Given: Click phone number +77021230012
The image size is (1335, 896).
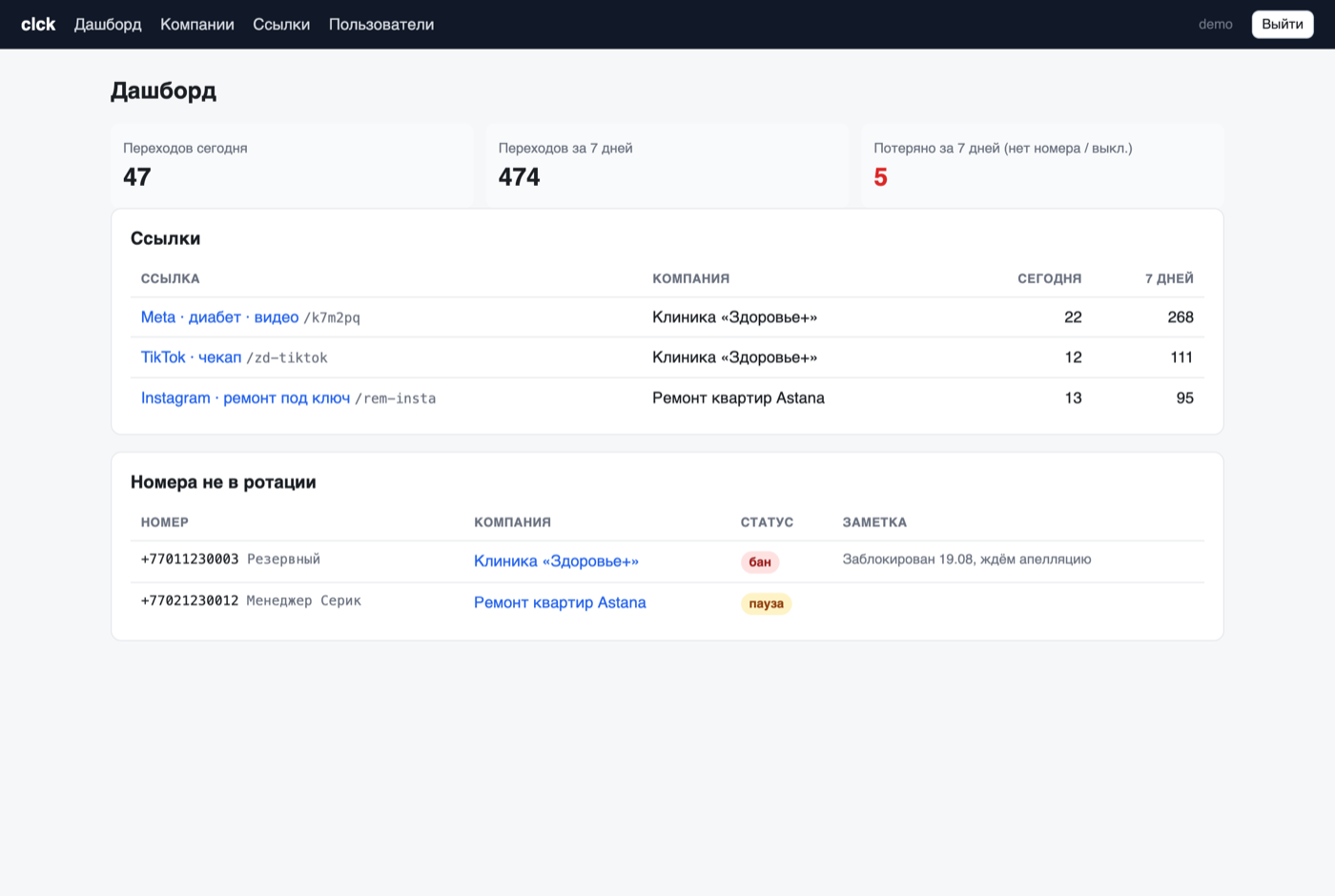Looking at the screenshot, I should [190, 601].
